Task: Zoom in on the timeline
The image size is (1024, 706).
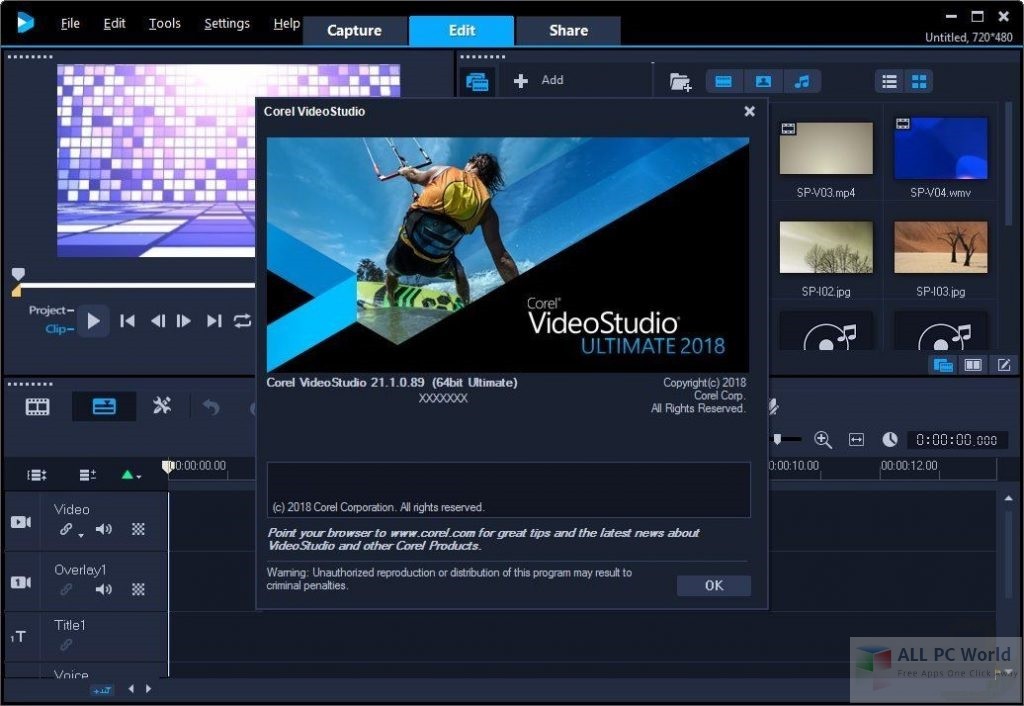Action: (822, 440)
